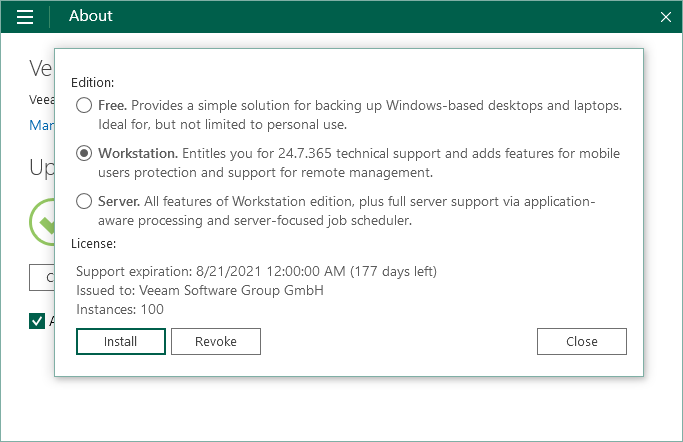The width and height of the screenshot is (683, 442).
Task: Click the Close button in the dialog
Action: 581,341
